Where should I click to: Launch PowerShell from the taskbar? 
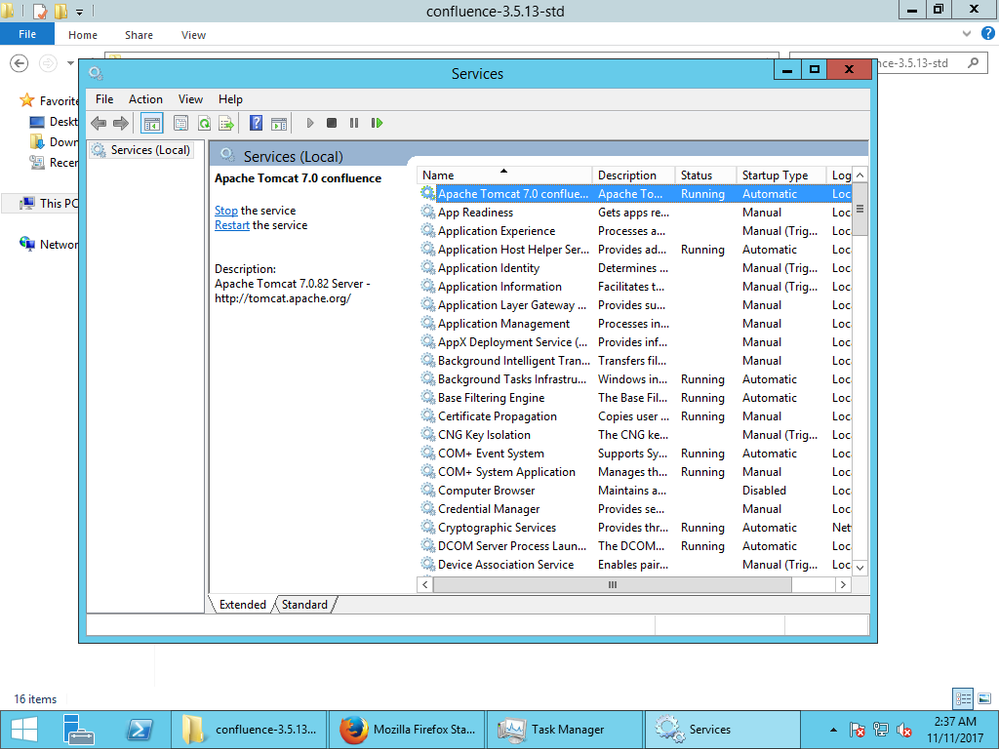139,729
